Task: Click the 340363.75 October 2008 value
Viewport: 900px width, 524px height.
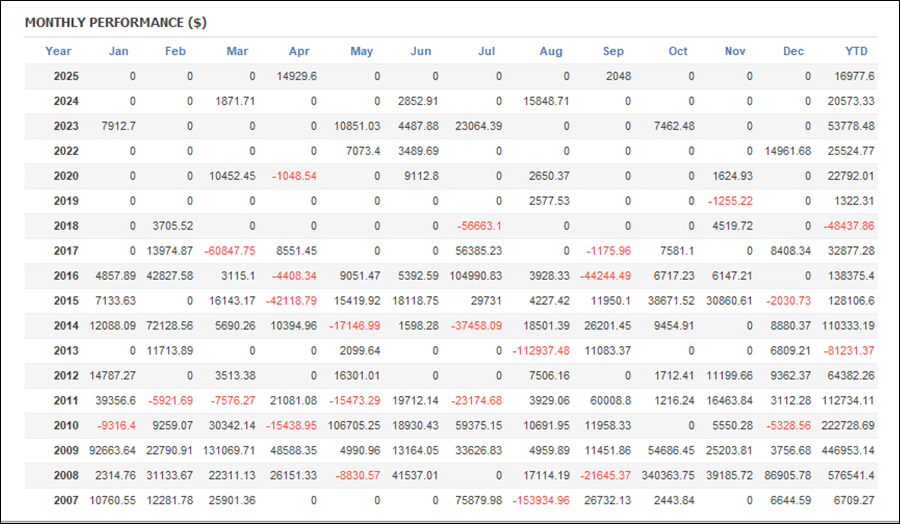Action: coord(658,476)
